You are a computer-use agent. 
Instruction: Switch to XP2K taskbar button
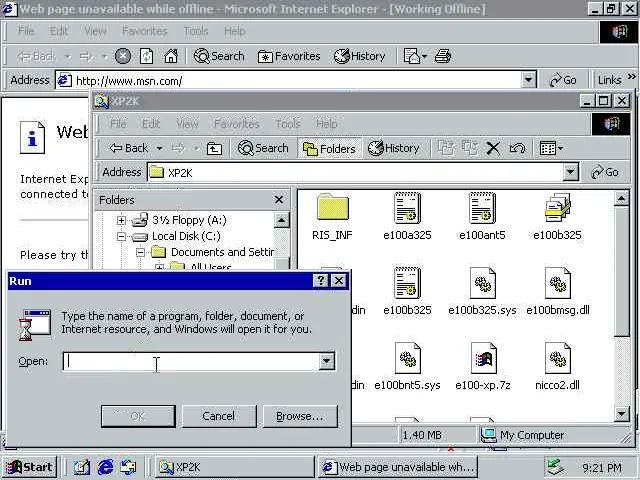(234, 467)
